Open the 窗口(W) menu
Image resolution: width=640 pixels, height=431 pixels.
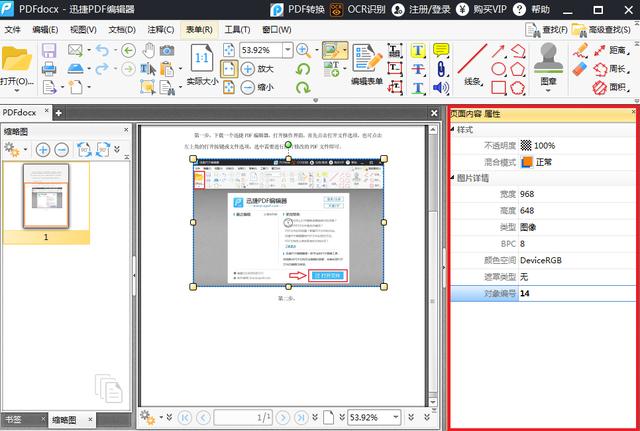[277, 30]
